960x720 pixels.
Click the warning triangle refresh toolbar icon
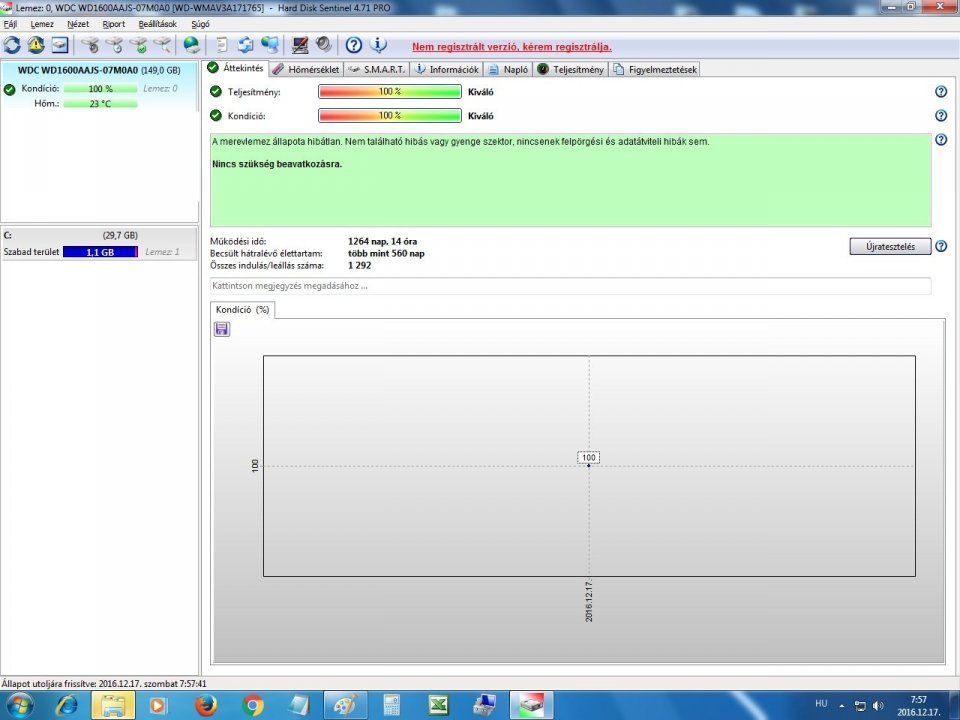pos(36,45)
